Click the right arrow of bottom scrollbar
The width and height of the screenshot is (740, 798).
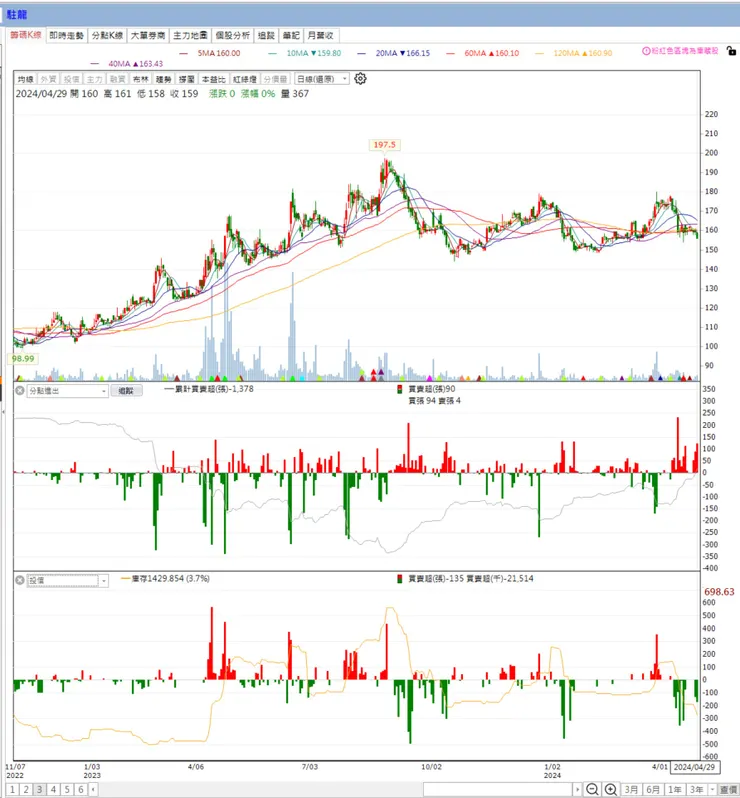pyautogui.click(x=577, y=789)
